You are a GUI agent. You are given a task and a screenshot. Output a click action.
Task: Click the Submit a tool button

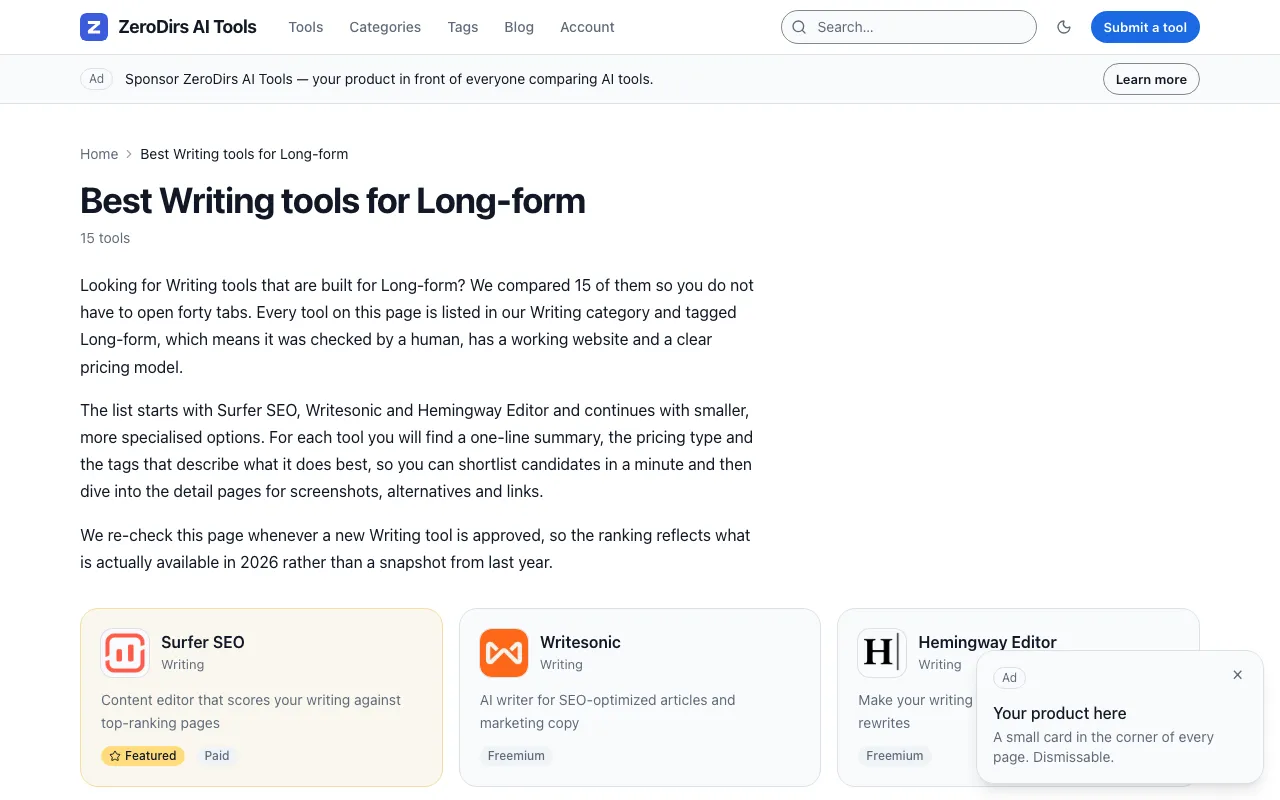pyautogui.click(x=1145, y=27)
